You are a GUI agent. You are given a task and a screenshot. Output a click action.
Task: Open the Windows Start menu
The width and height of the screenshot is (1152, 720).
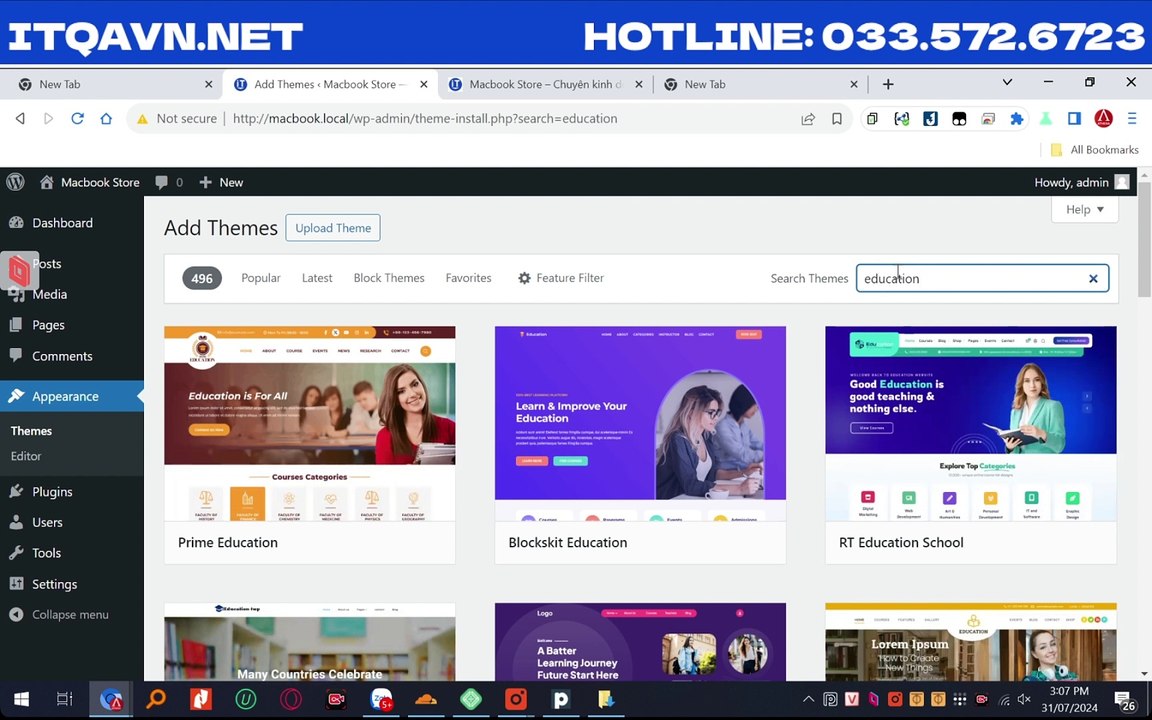pyautogui.click(x=21, y=699)
